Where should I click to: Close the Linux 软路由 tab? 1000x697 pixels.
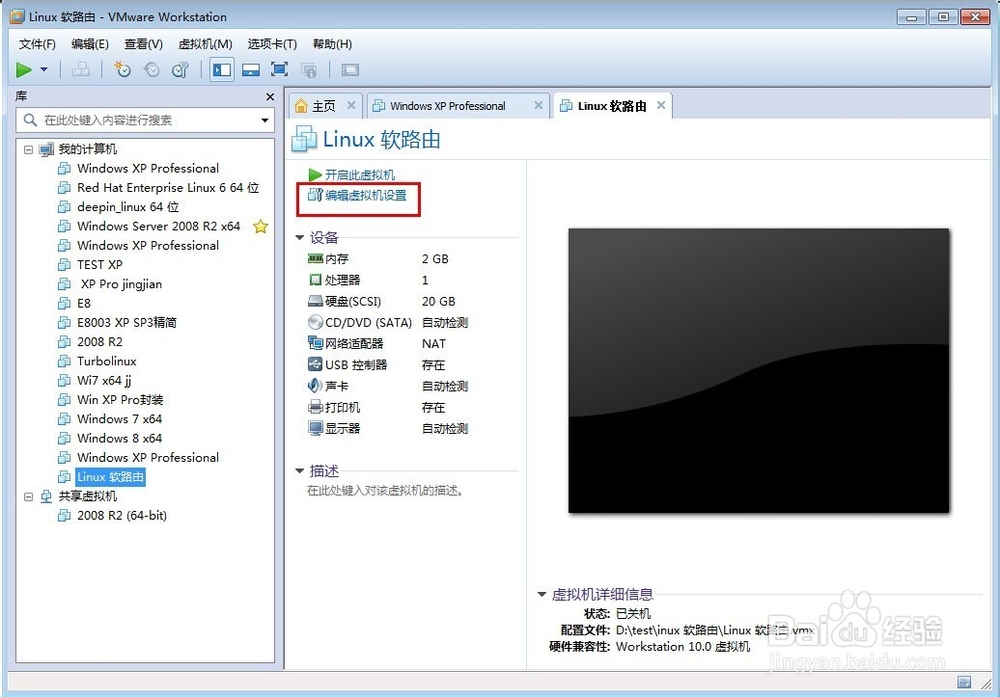coord(661,105)
